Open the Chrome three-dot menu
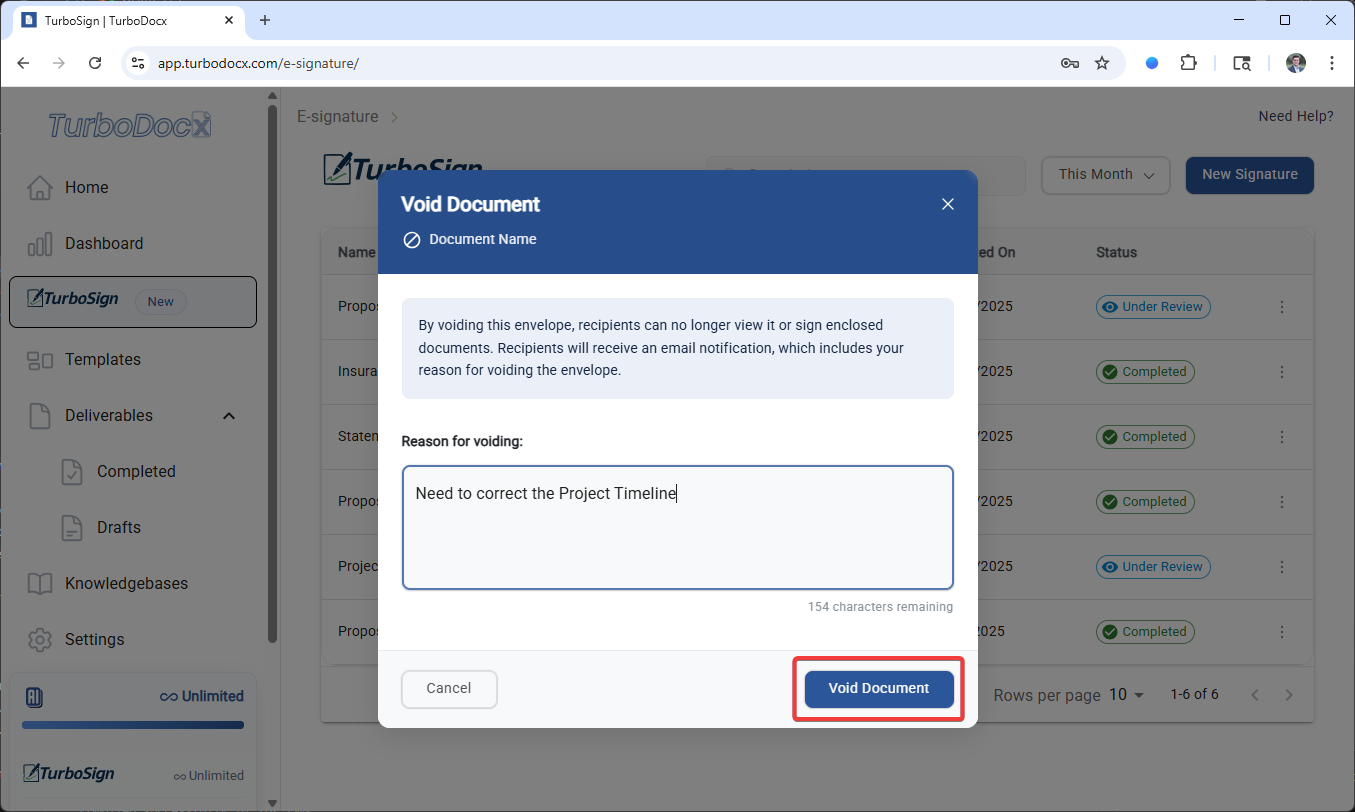The height and width of the screenshot is (812, 1355). coord(1332,63)
